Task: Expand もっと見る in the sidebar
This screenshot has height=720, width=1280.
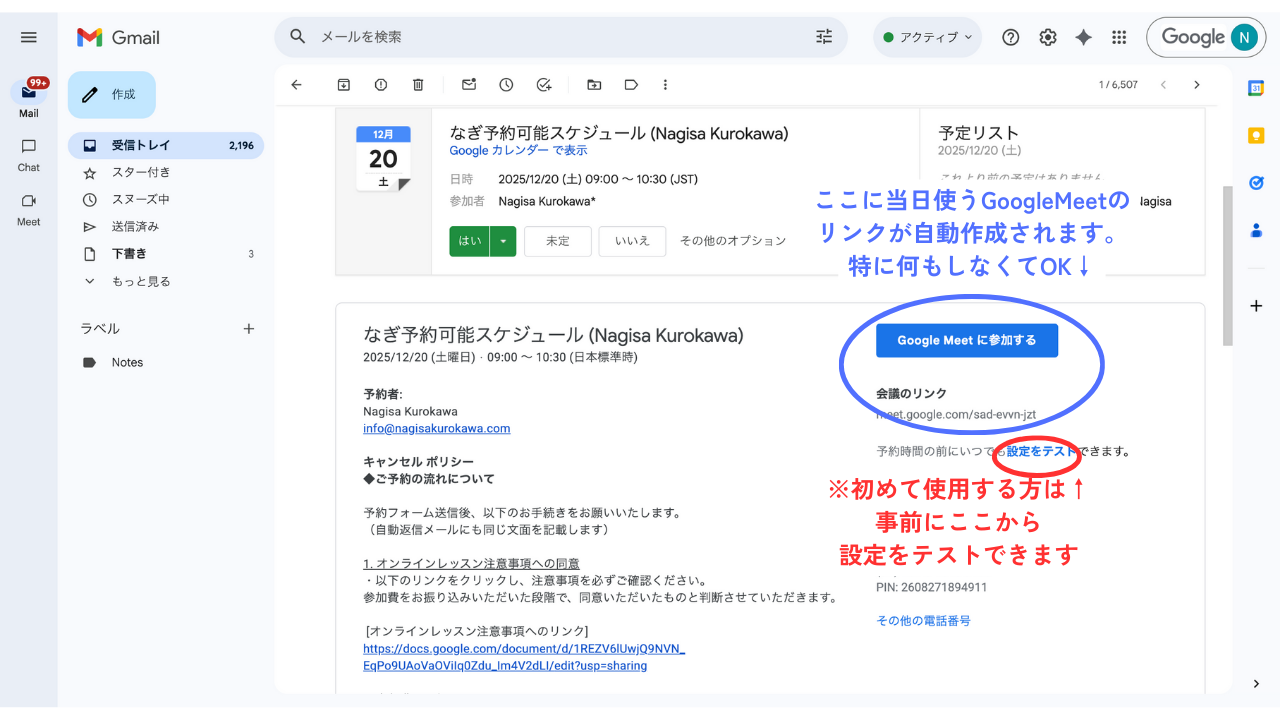Action: (x=140, y=281)
